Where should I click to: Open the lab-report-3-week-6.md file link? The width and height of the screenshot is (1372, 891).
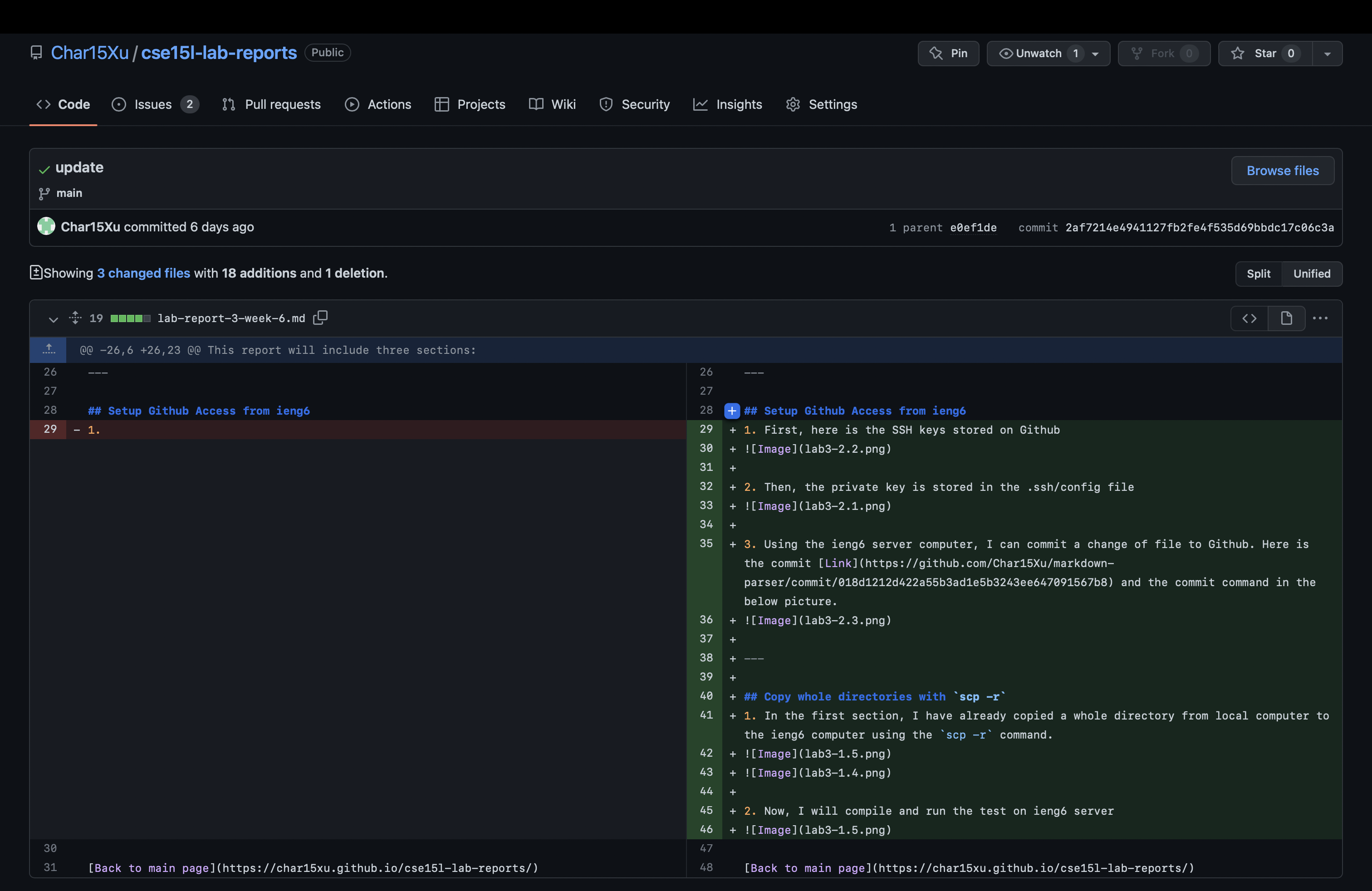pos(231,318)
